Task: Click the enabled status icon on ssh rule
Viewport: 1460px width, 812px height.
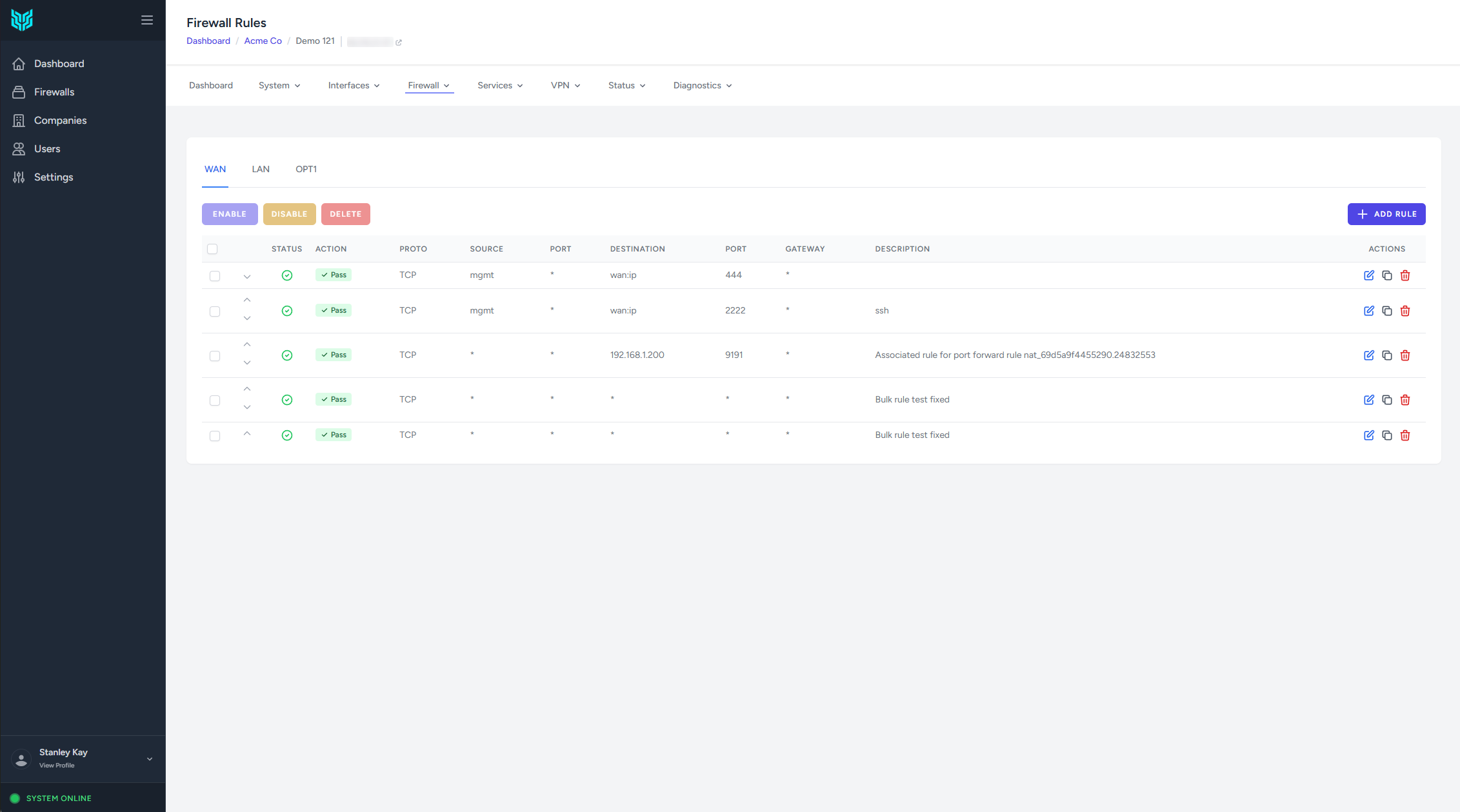Action: [287, 311]
